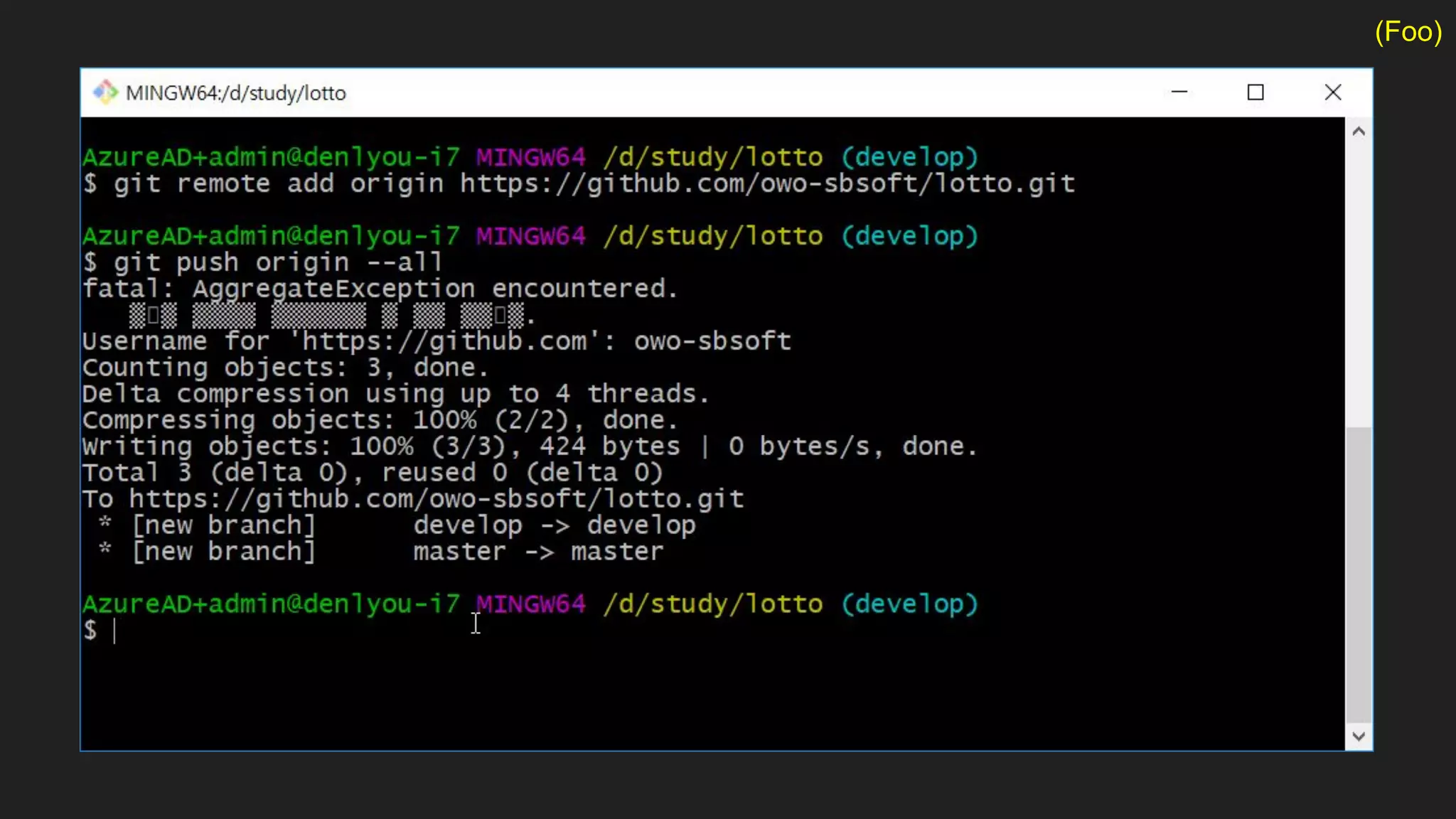The image size is (1456, 819).
Task: Click the 'master -> master' new branch line
Action: click(538, 552)
